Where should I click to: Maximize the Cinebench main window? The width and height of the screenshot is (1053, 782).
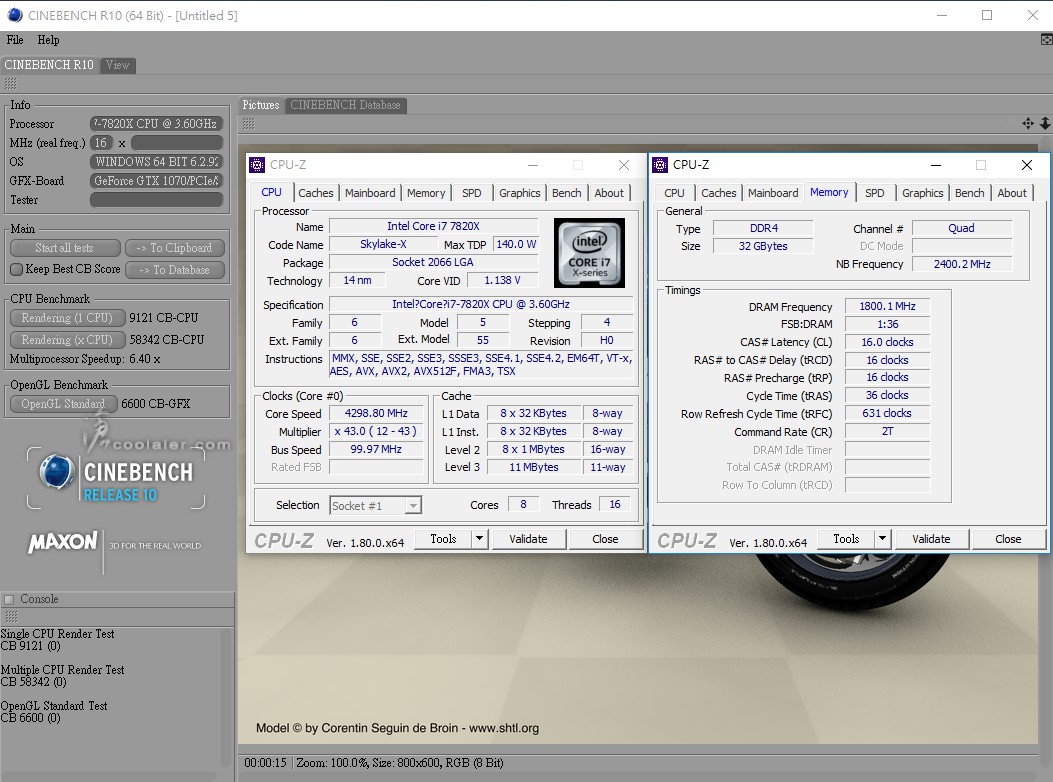[x=987, y=15]
